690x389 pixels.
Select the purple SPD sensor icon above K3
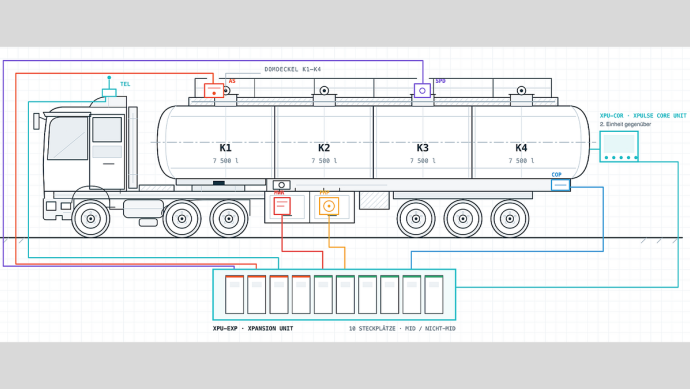pyautogui.click(x=422, y=91)
